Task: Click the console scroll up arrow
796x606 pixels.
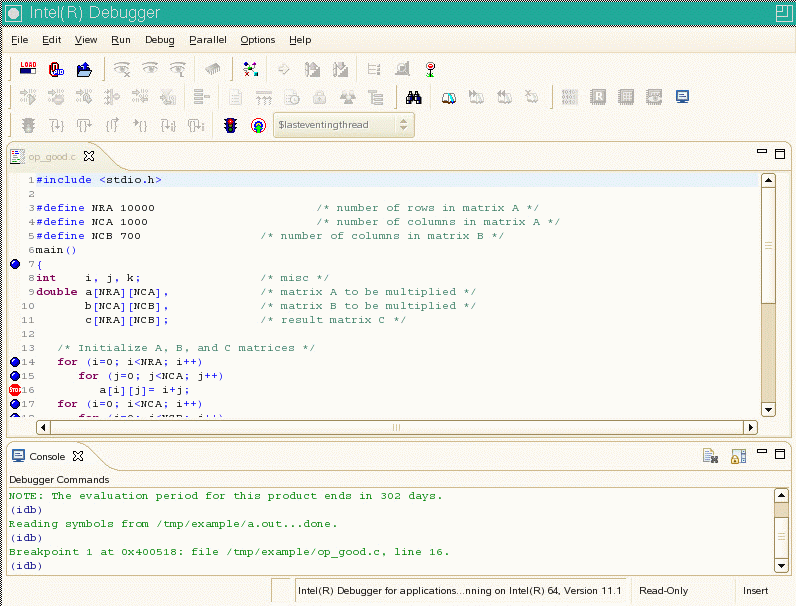Action: [781, 495]
